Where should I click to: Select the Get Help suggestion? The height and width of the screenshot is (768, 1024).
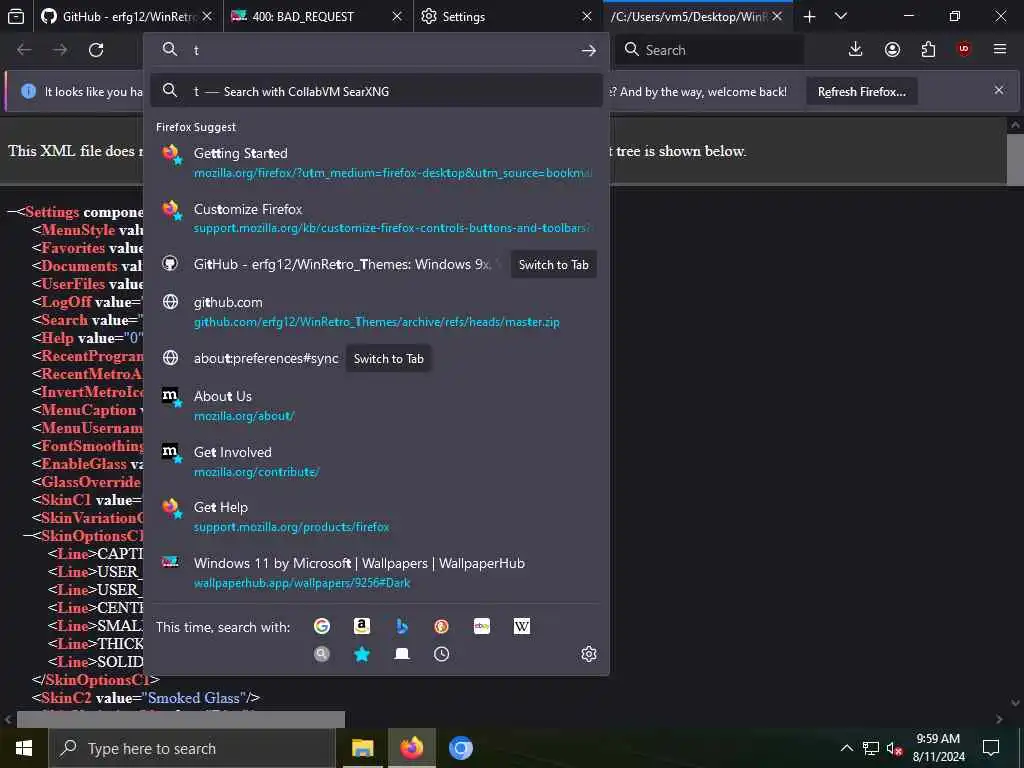[x=376, y=517]
